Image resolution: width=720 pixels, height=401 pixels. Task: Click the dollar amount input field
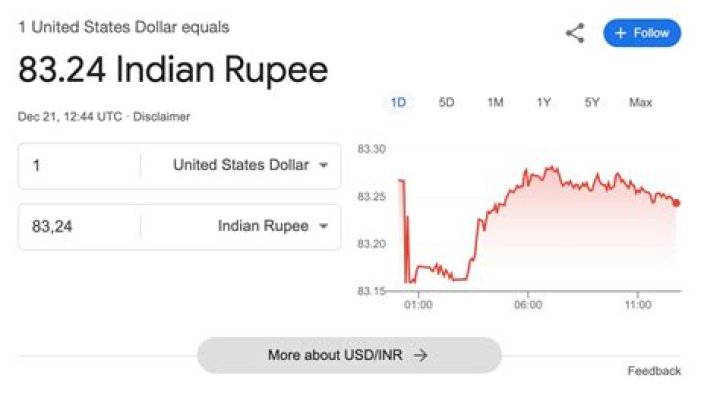tap(80, 165)
